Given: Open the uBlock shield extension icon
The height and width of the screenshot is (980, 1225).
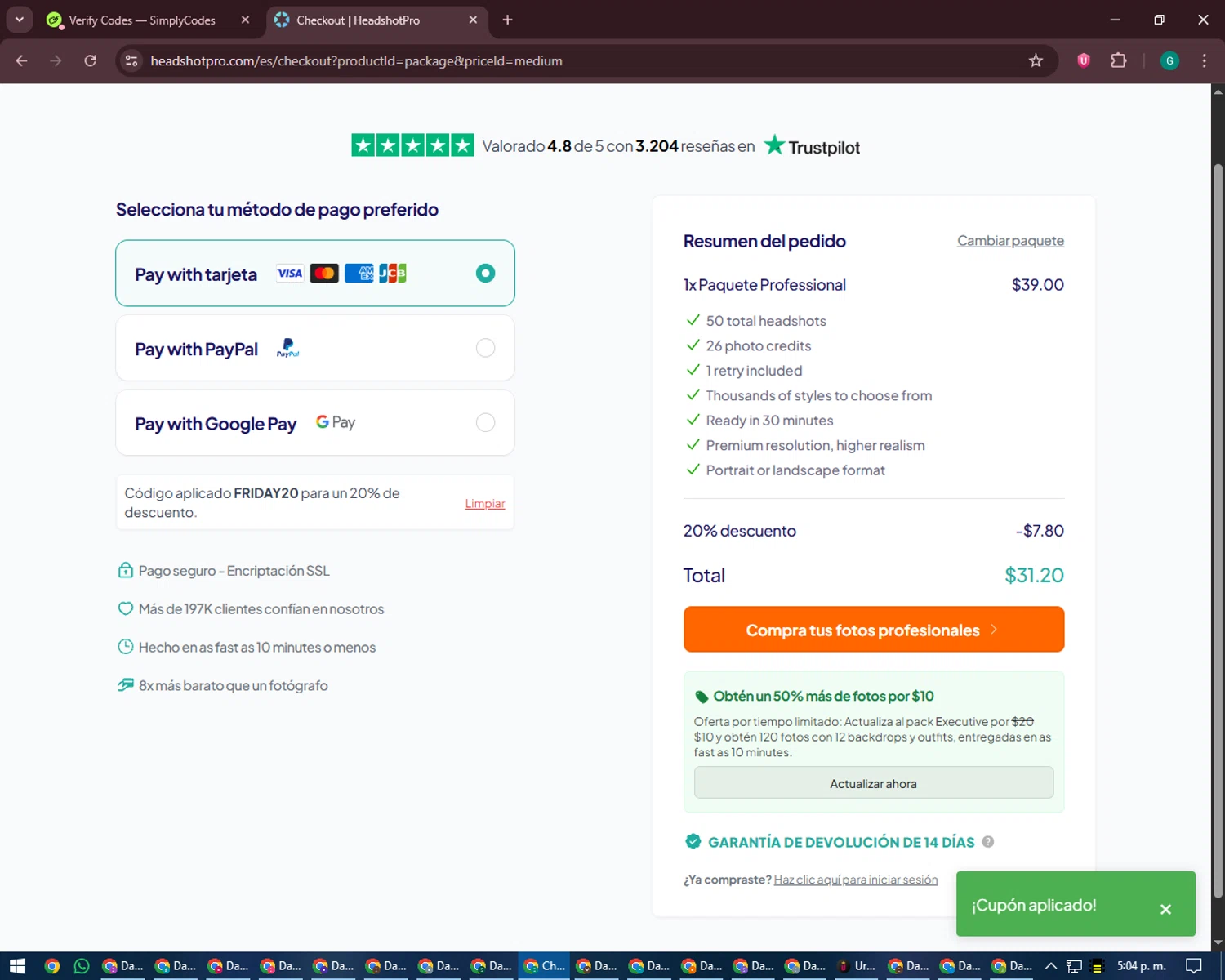Looking at the screenshot, I should [1084, 60].
